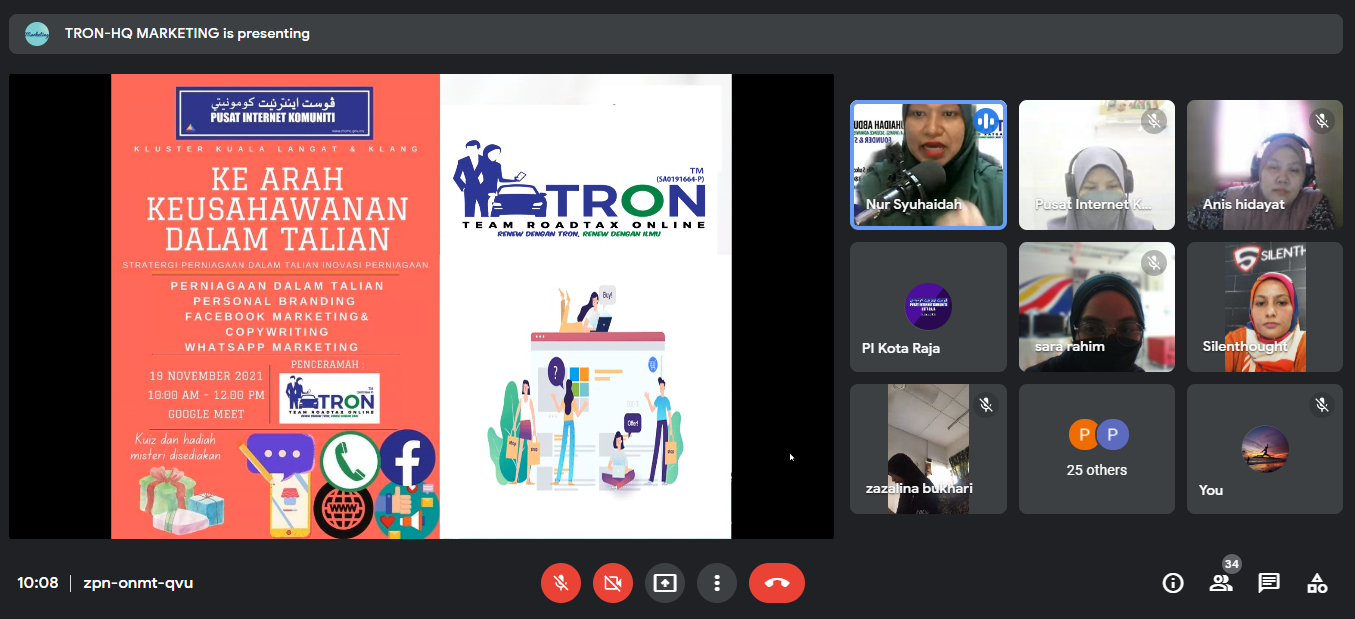This screenshot has width=1355, height=619.
Task: Turn on the camera button
Action: point(613,583)
